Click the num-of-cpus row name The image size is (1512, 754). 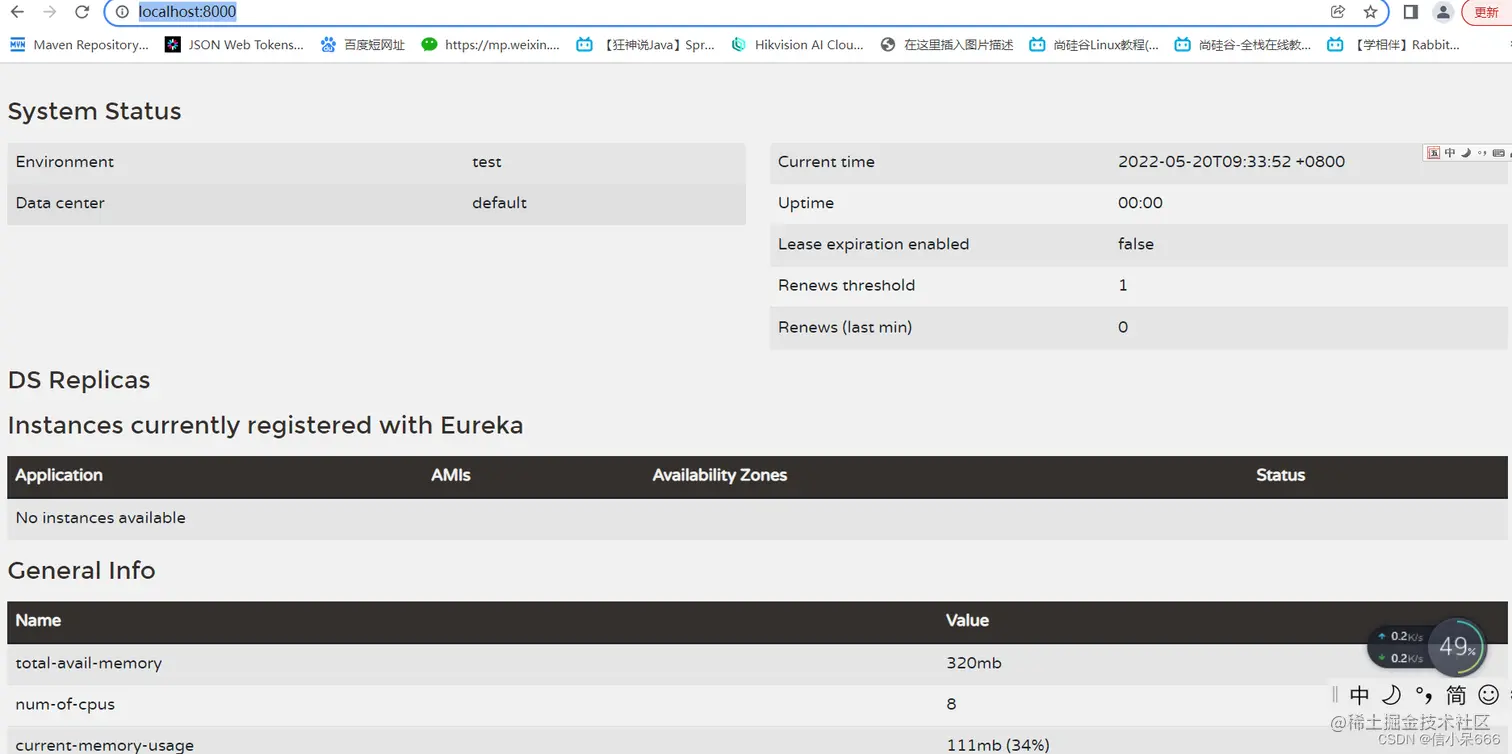tap(65, 704)
